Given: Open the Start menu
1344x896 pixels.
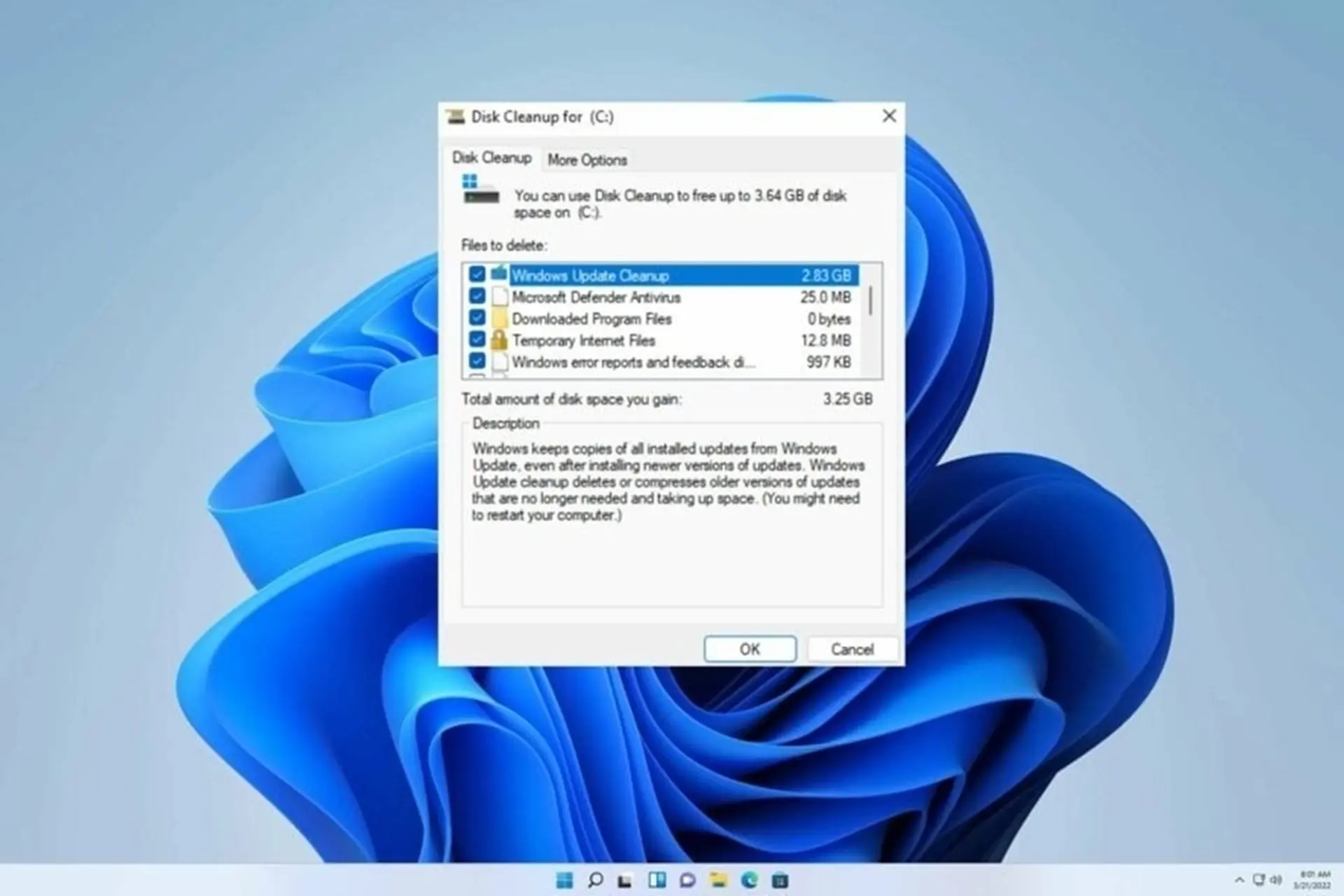Looking at the screenshot, I should pyautogui.click(x=564, y=880).
